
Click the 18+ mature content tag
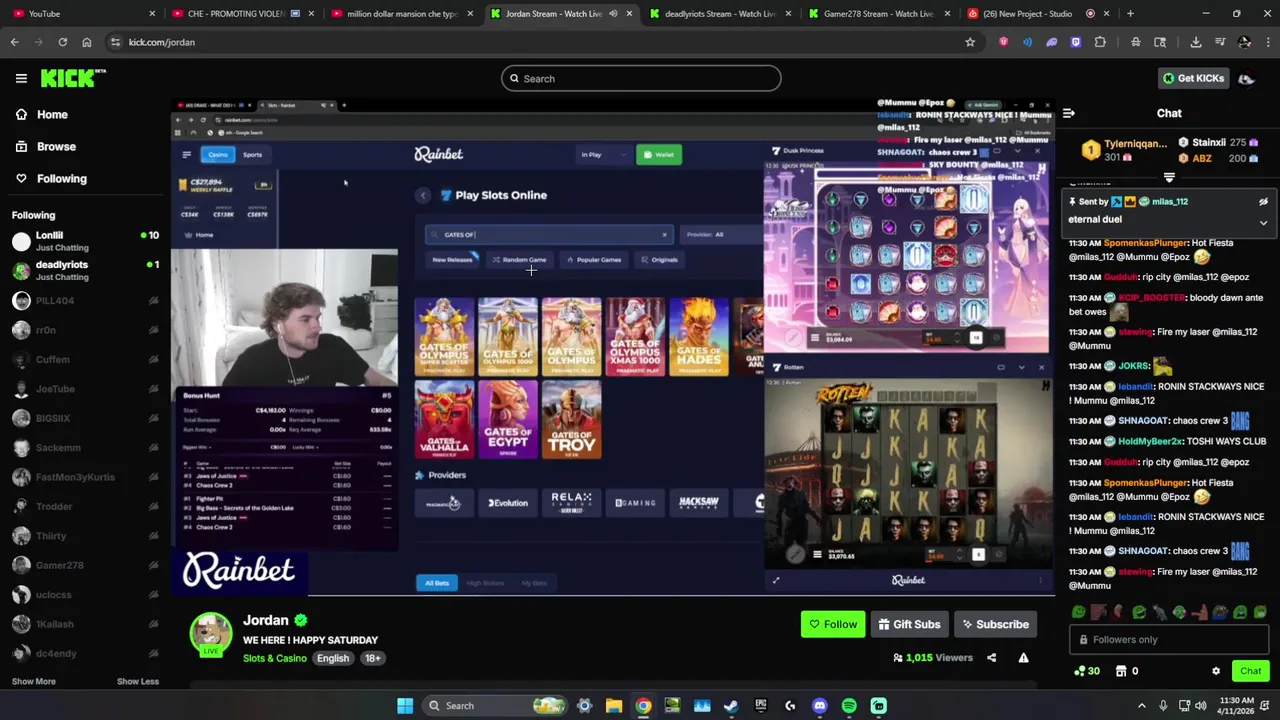point(372,658)
